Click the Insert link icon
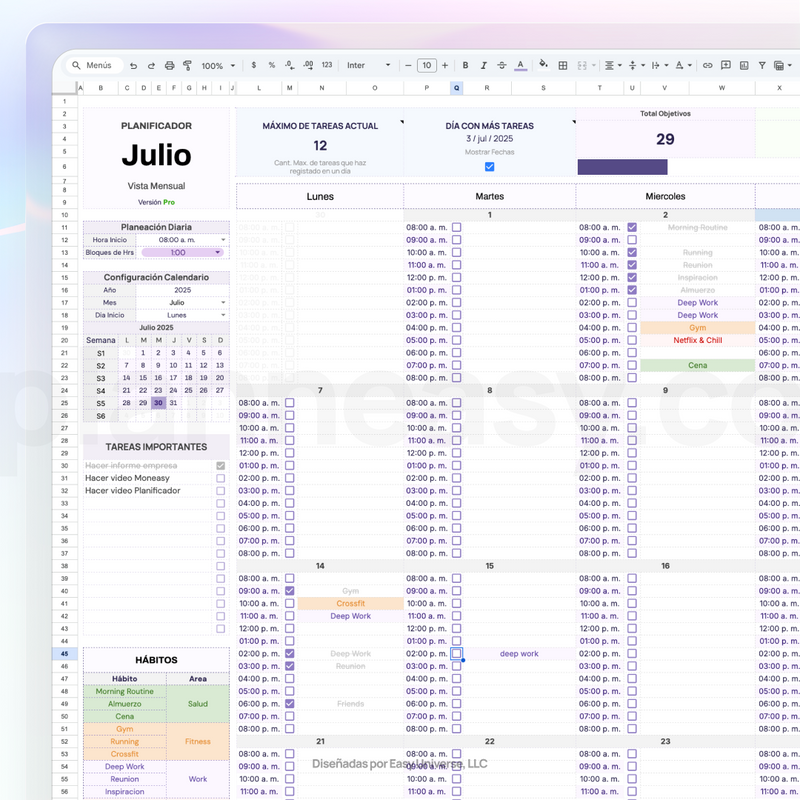Screen dimensions: 800x800 (708, 66)
